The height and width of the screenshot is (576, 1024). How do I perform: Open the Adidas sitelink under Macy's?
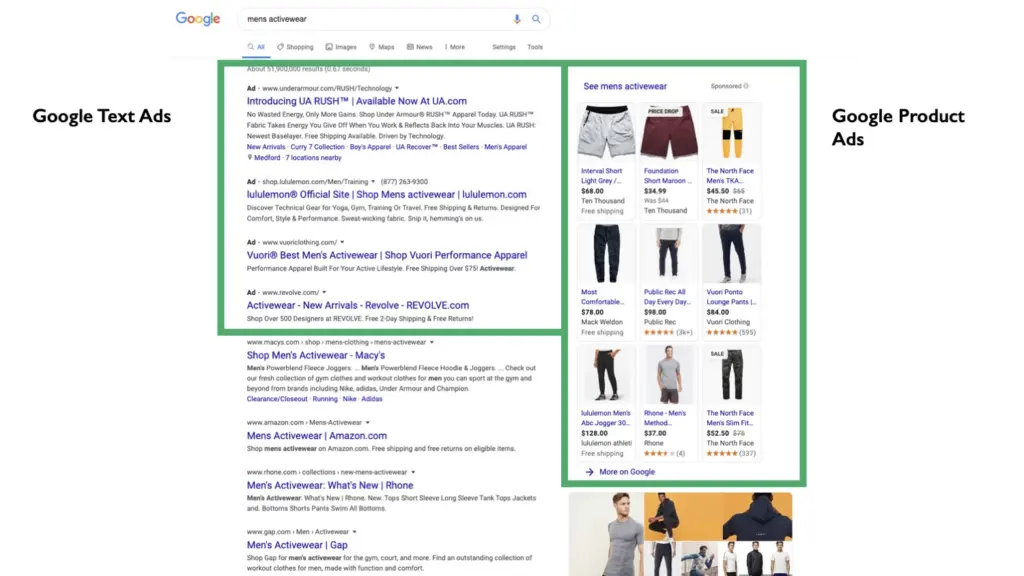coord(372,399)
